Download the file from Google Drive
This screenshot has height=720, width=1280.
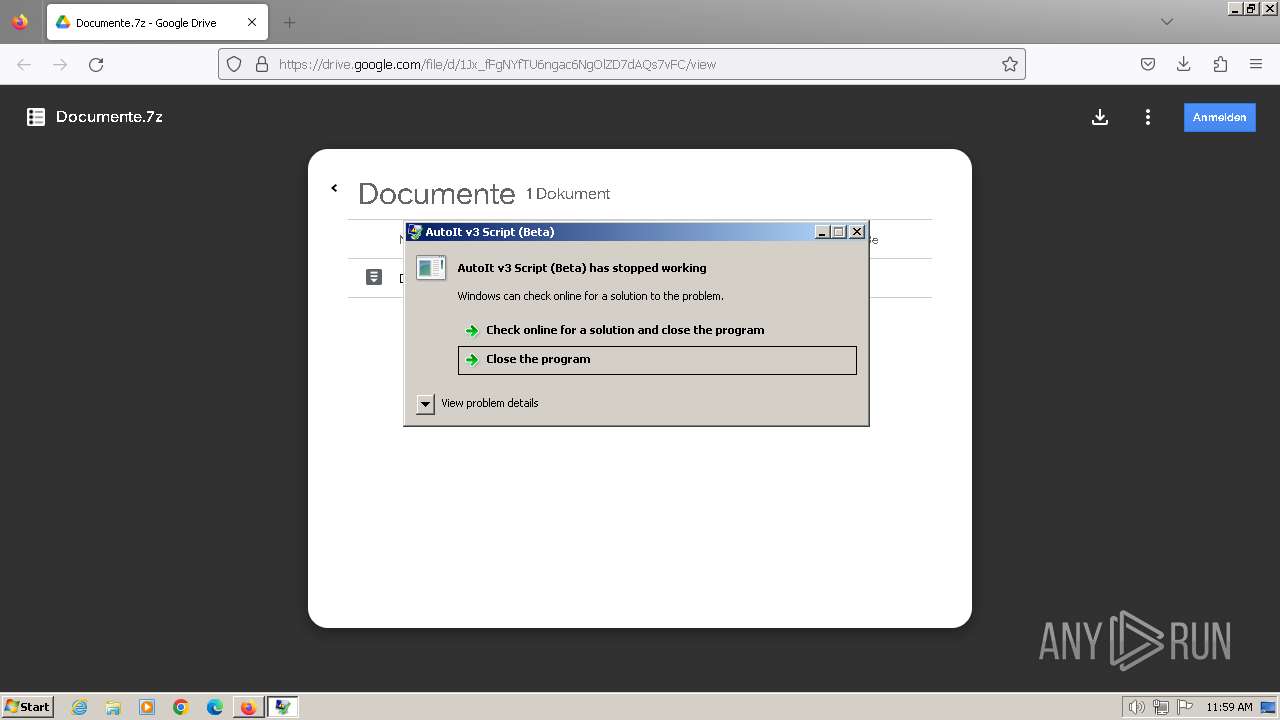pyautogui.click(x=1100, y=117)
